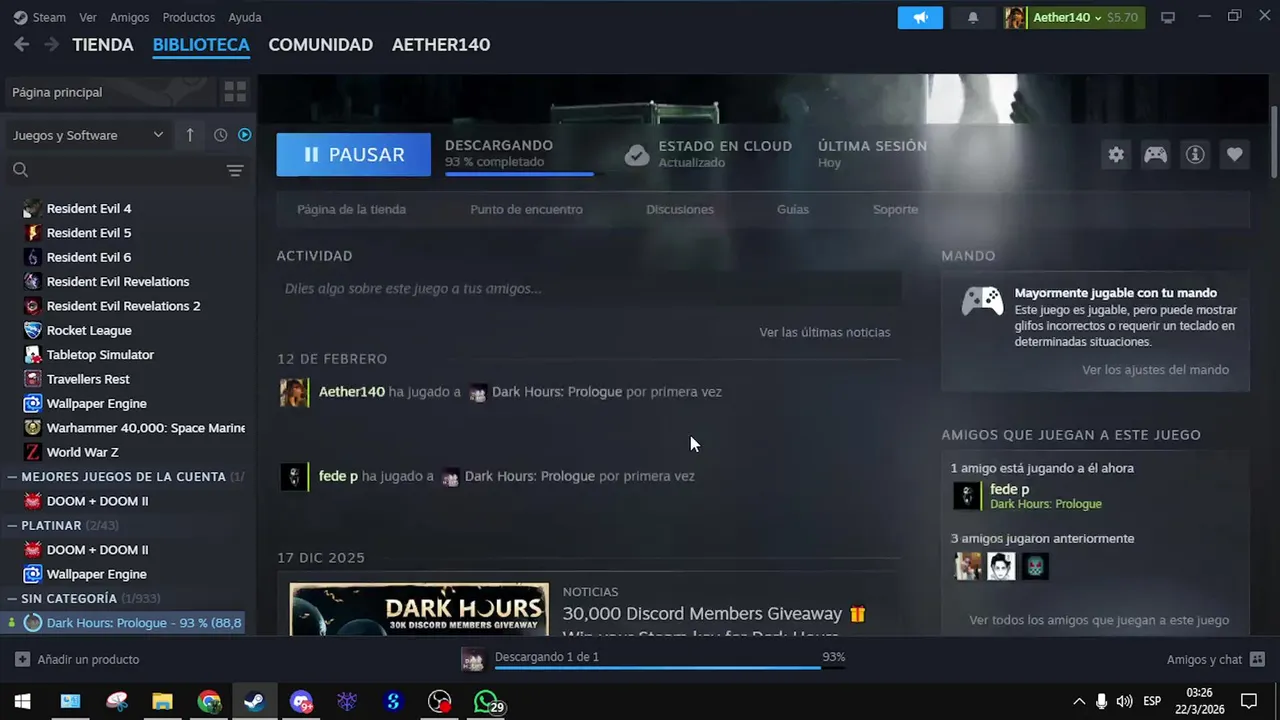Go back with the left arrow
The image size is (1280, 720).
click(21, 44)
